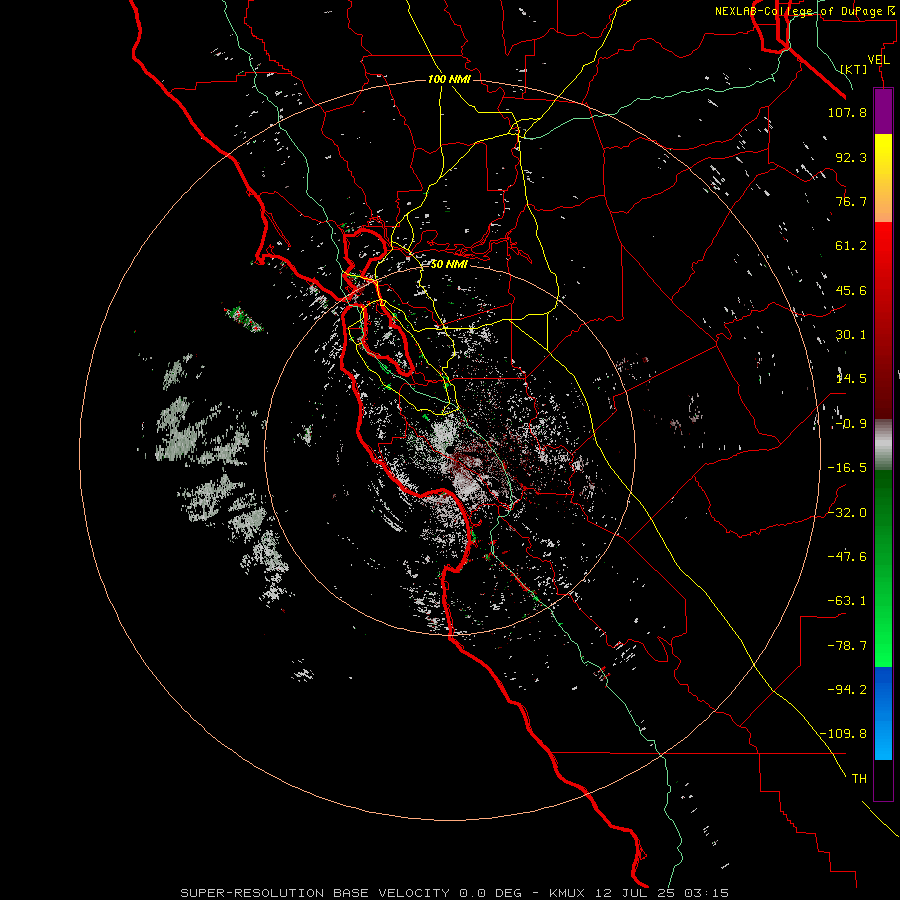900x900 pixels.
Task: Click the -94.2 legend value
Action: click(847, 690)
